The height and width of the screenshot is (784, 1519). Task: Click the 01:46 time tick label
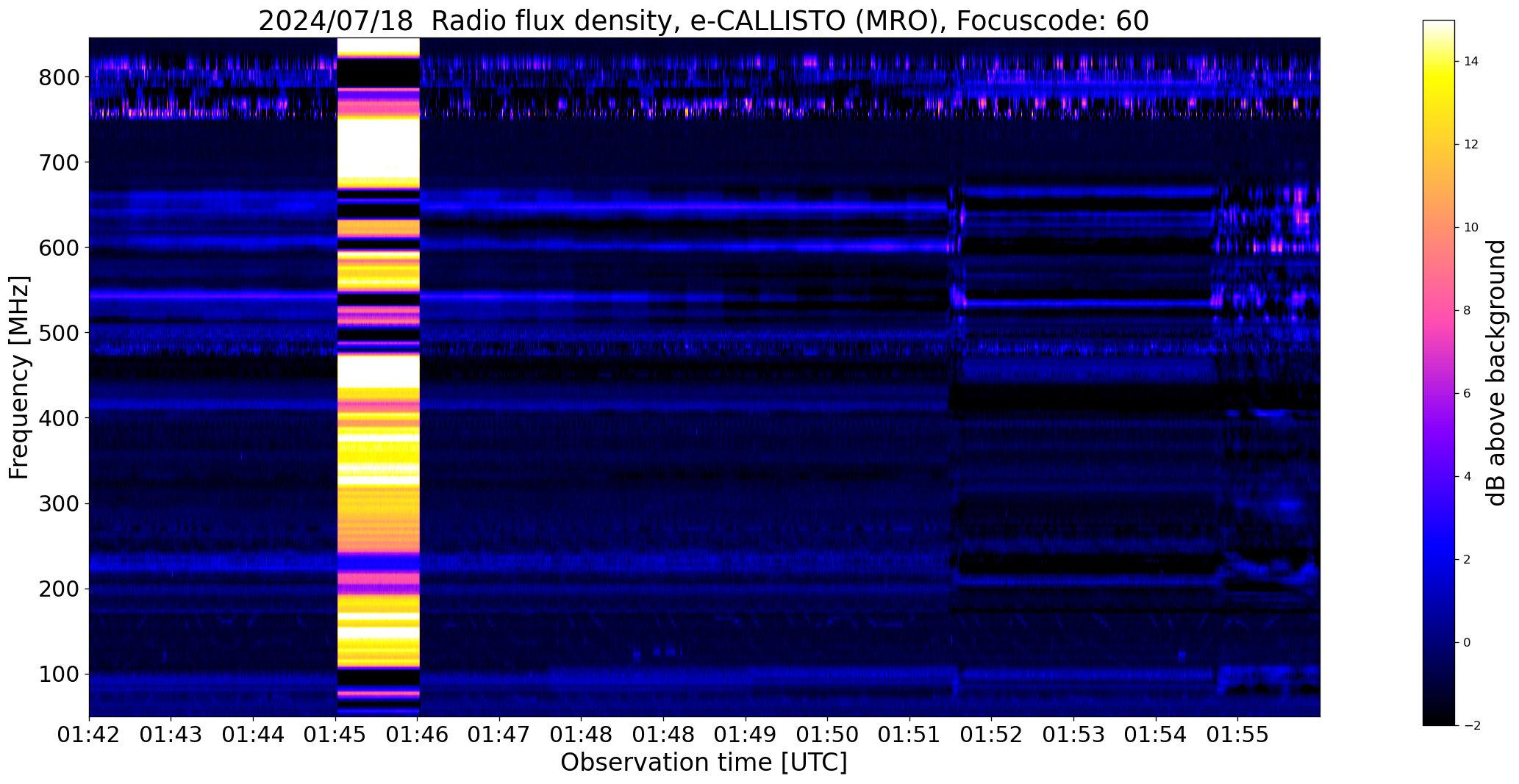(418, 735)
